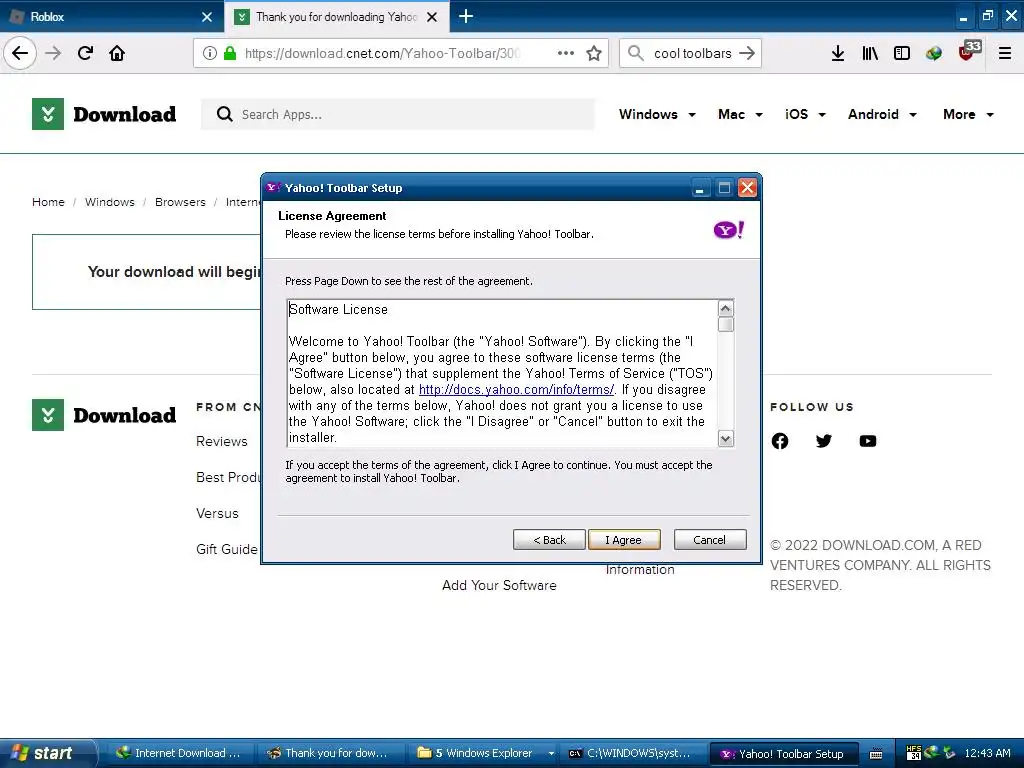Image resolution: width=1024 pixels, height=768 pixels.
Task: Bookmark this page with star icon
Action: tap(594, 53)
